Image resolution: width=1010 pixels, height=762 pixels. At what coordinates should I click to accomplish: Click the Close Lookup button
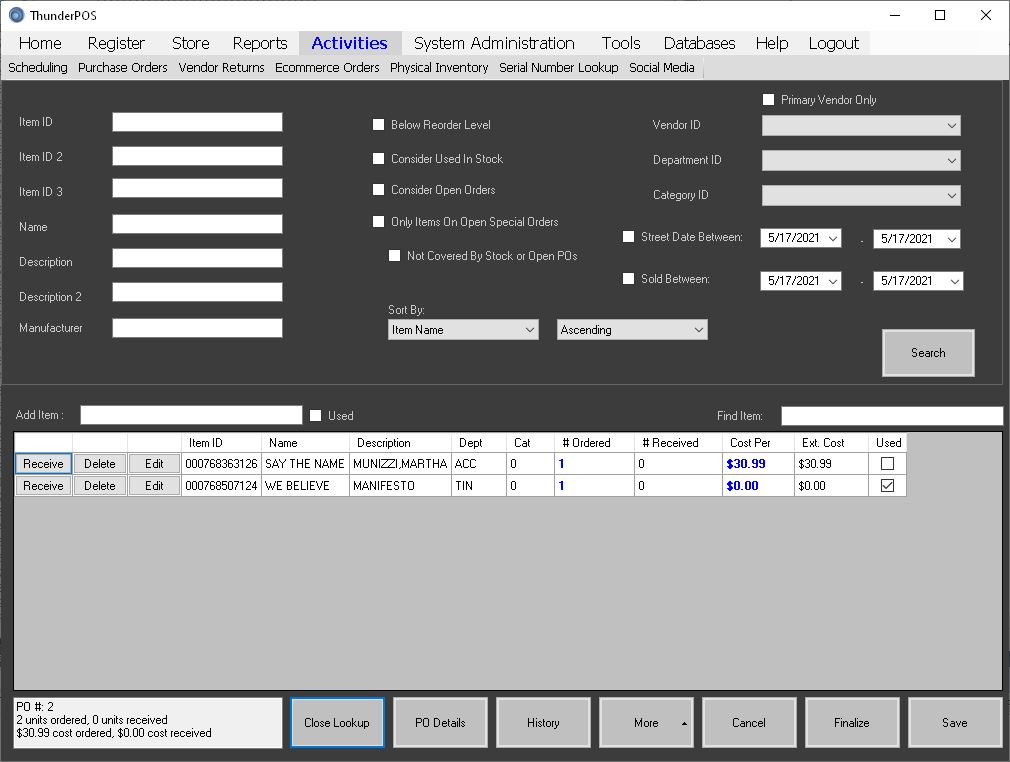[x=337, y=723]
